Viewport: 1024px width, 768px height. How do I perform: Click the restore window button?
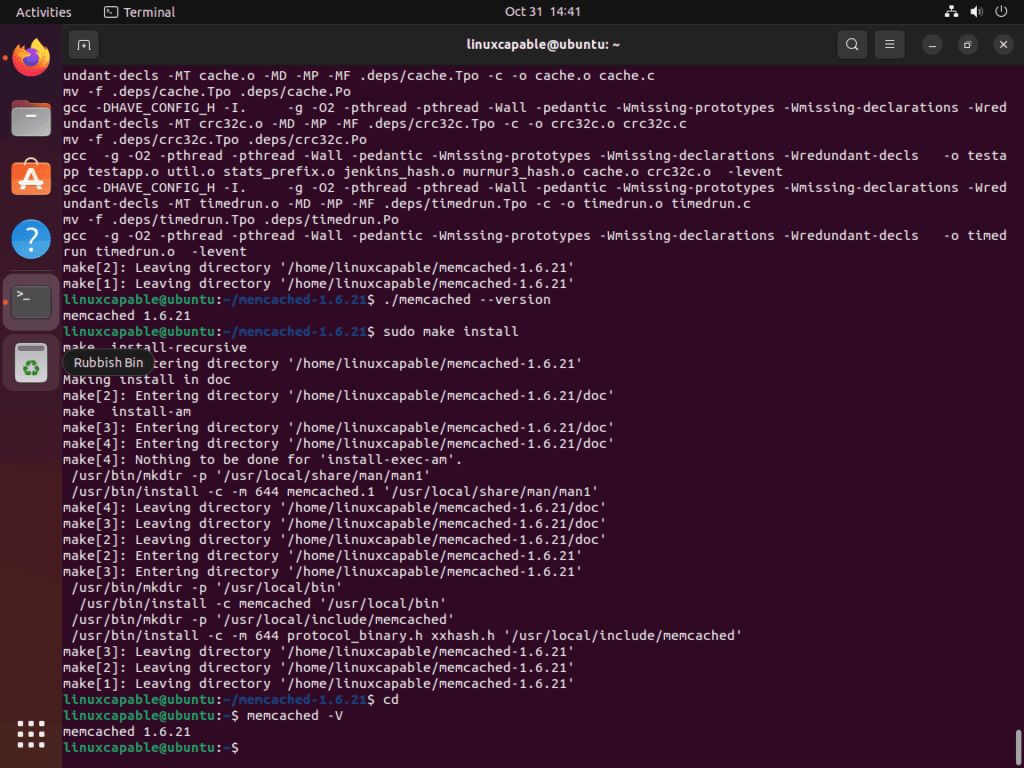pos(966,44)
